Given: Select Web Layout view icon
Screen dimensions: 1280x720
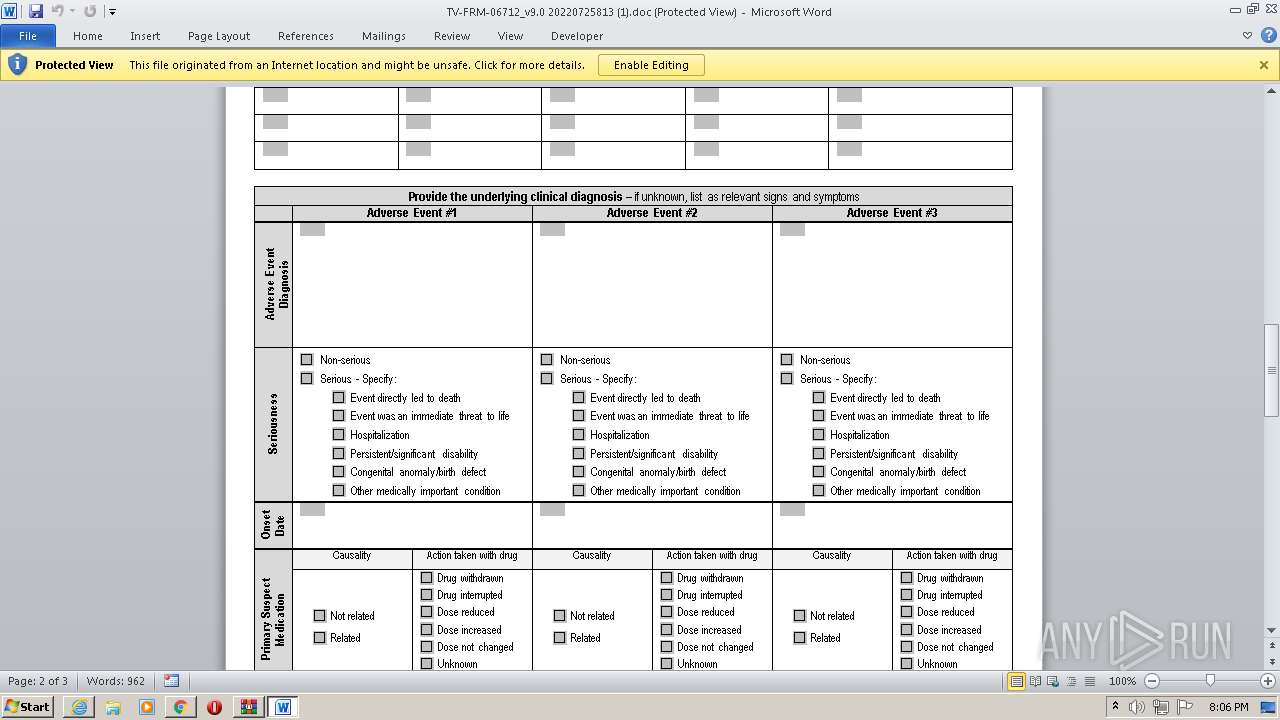Looking at the screenshot, I should point(1052,681).
